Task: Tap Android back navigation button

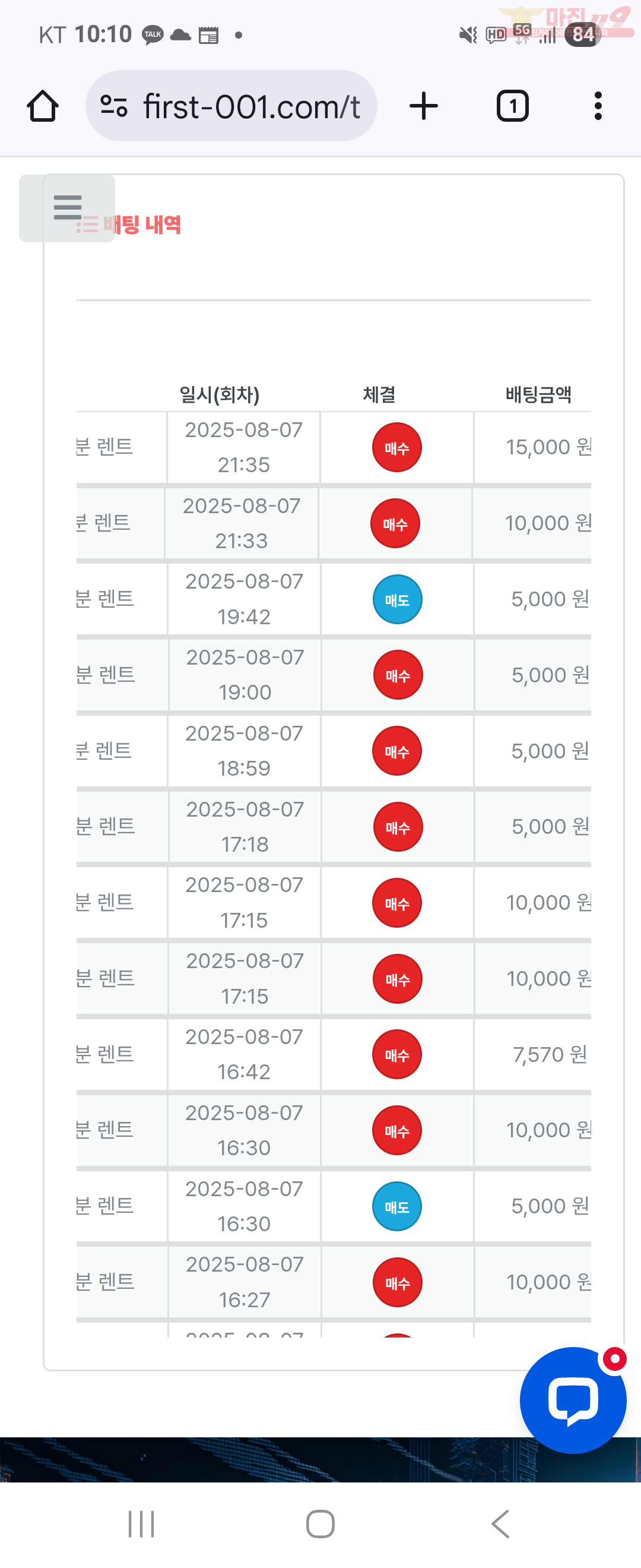Action: click(x=500, y=1524)
